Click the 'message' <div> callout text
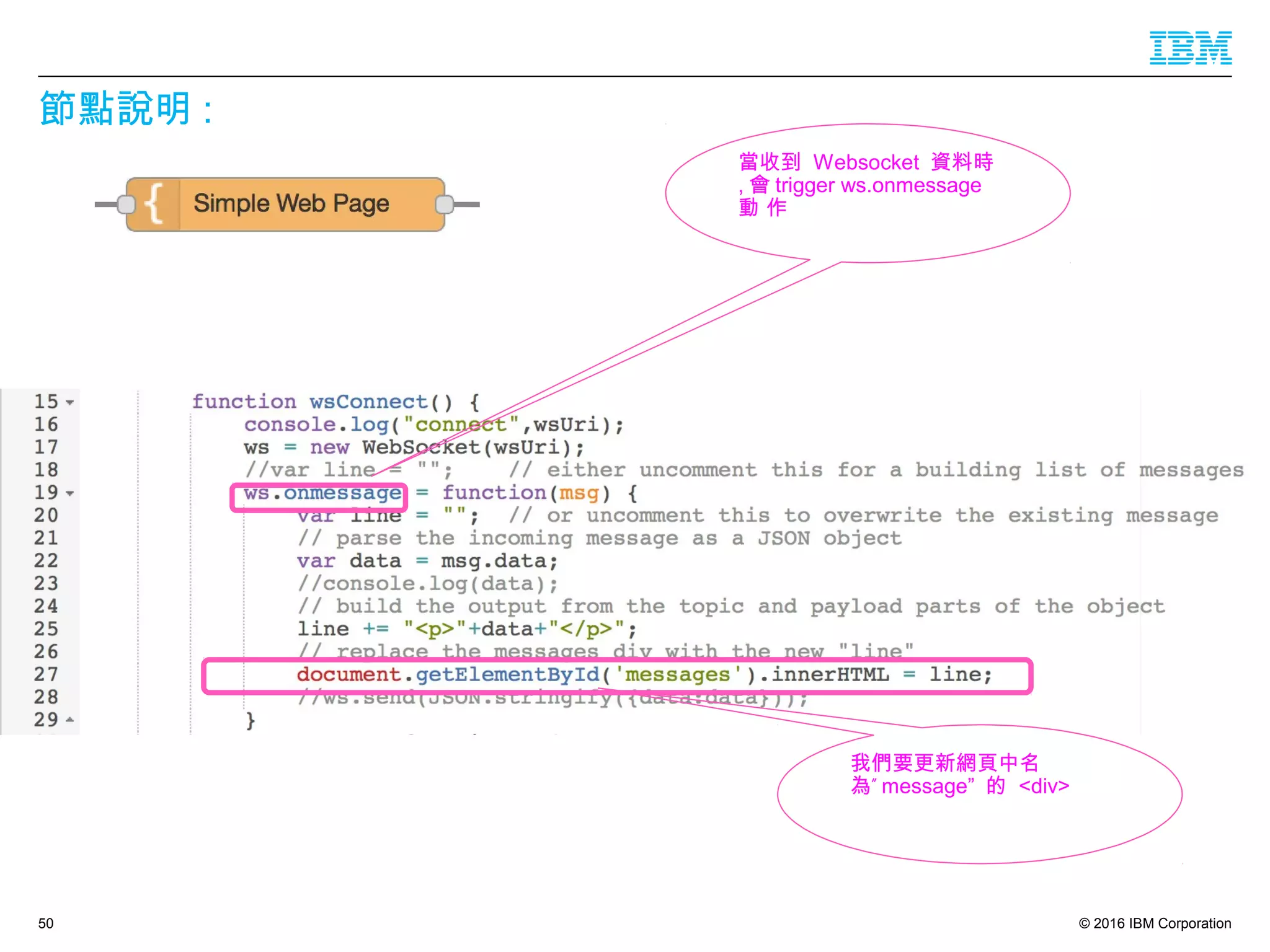 point(960,774)
